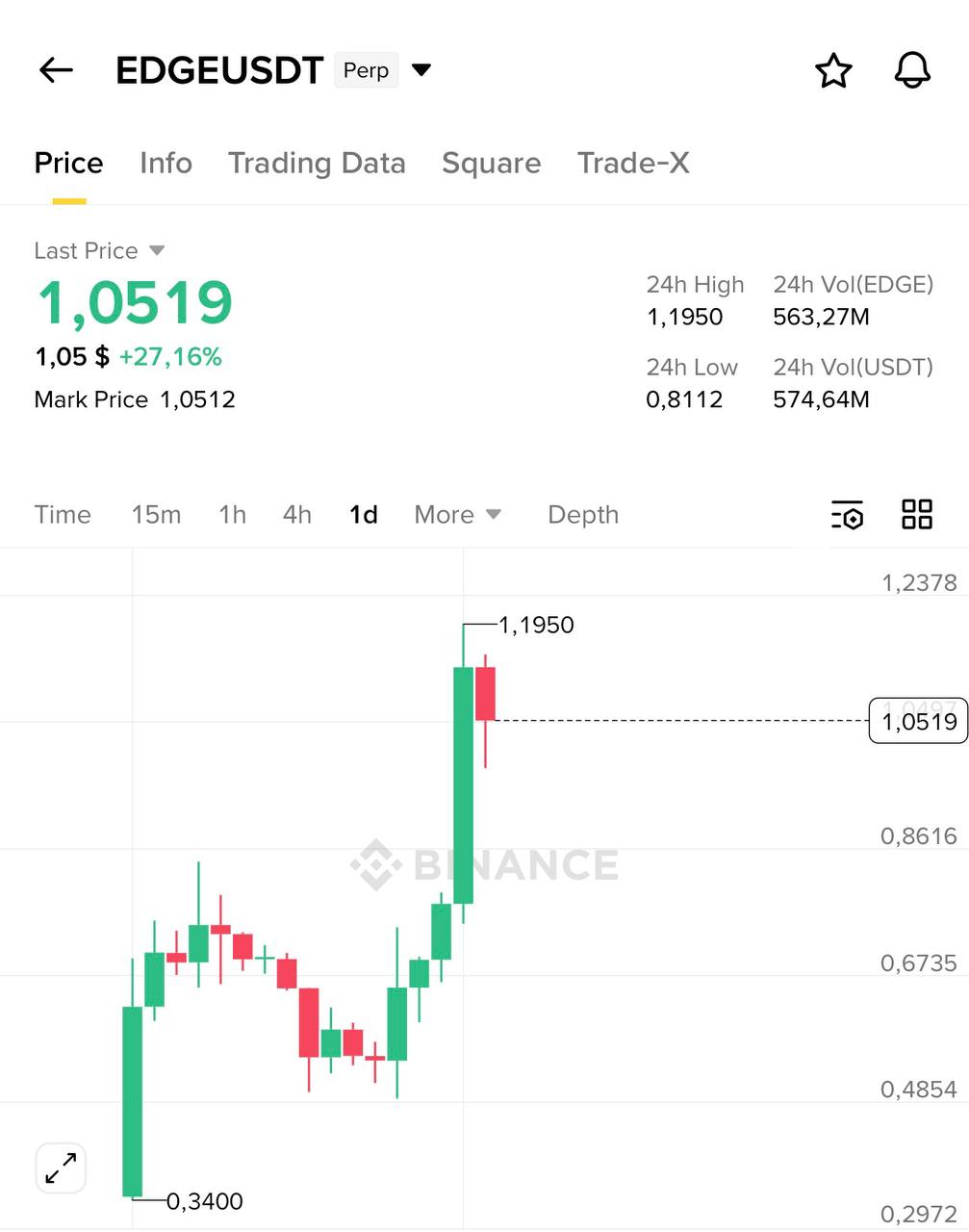Open the chart layout grid icon
Viewport: 969px width, 1232px height.
916,515
